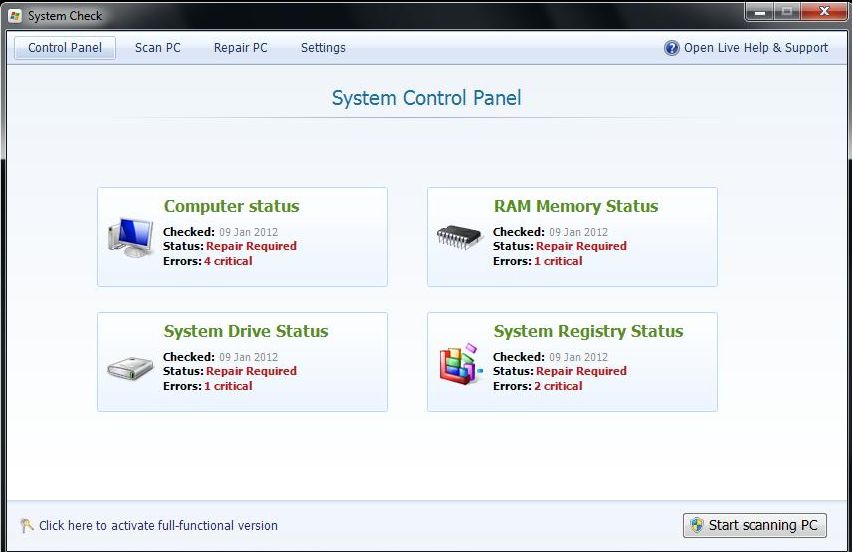852x552 pixels.
Task: Select the System Drive Status heading
Action: (246, 332)
